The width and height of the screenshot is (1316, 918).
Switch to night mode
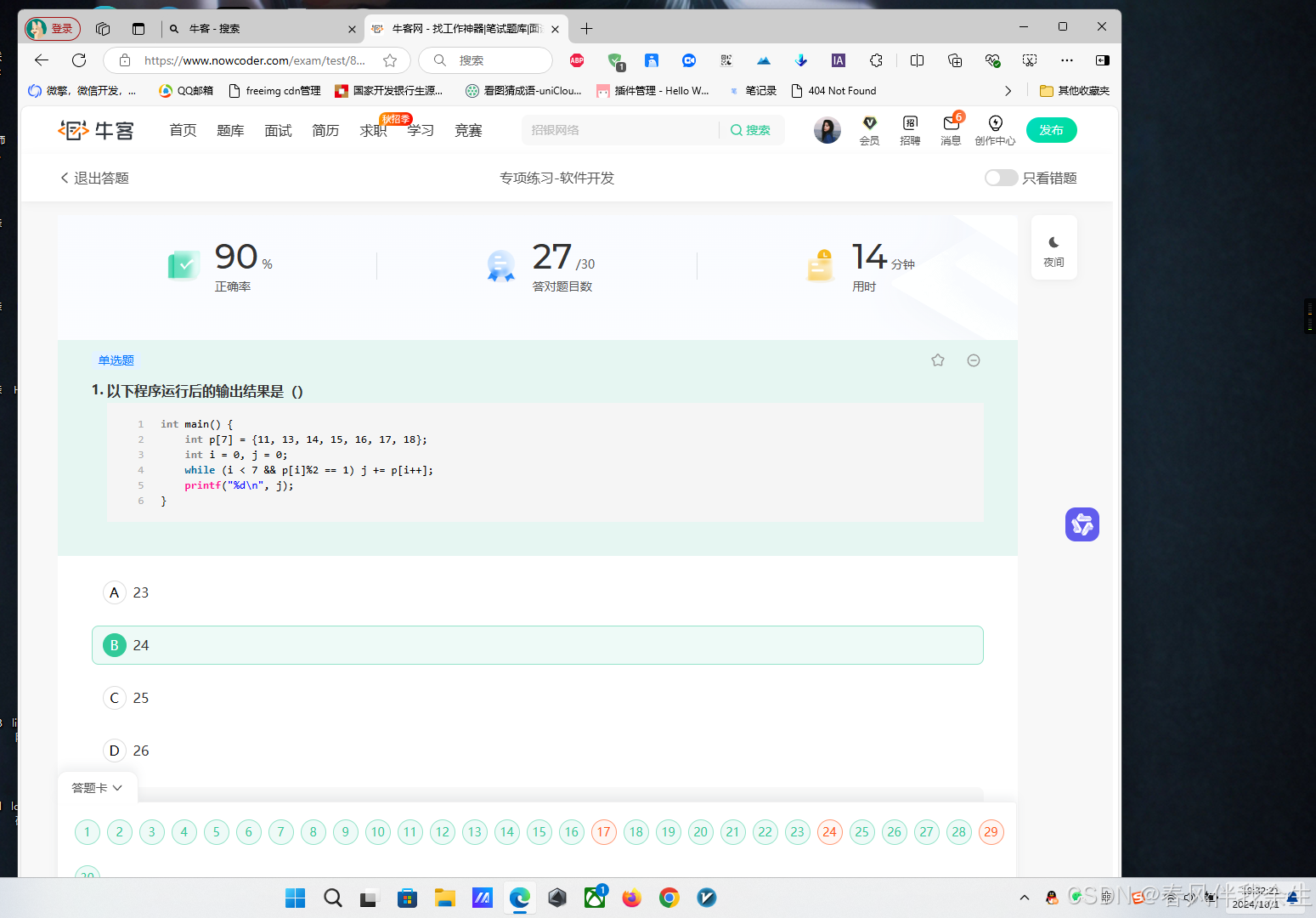[x=1053, y=247]
